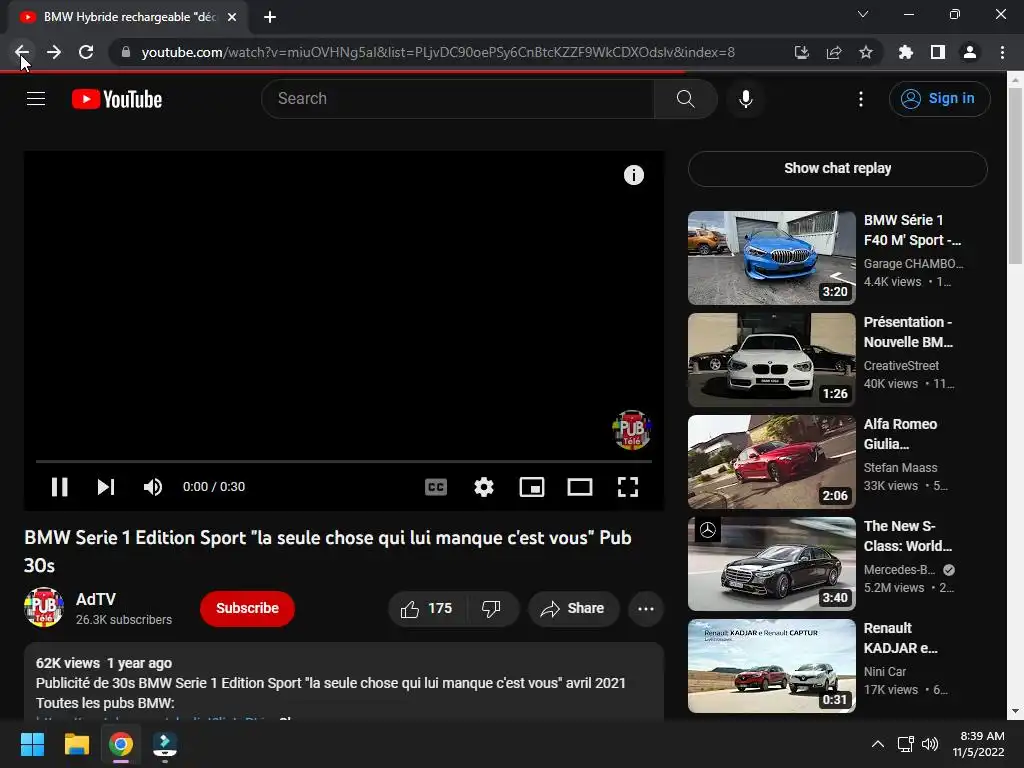Open AdTV channel avatar
The image size is (1024, 768).
[x=44, y=607]
